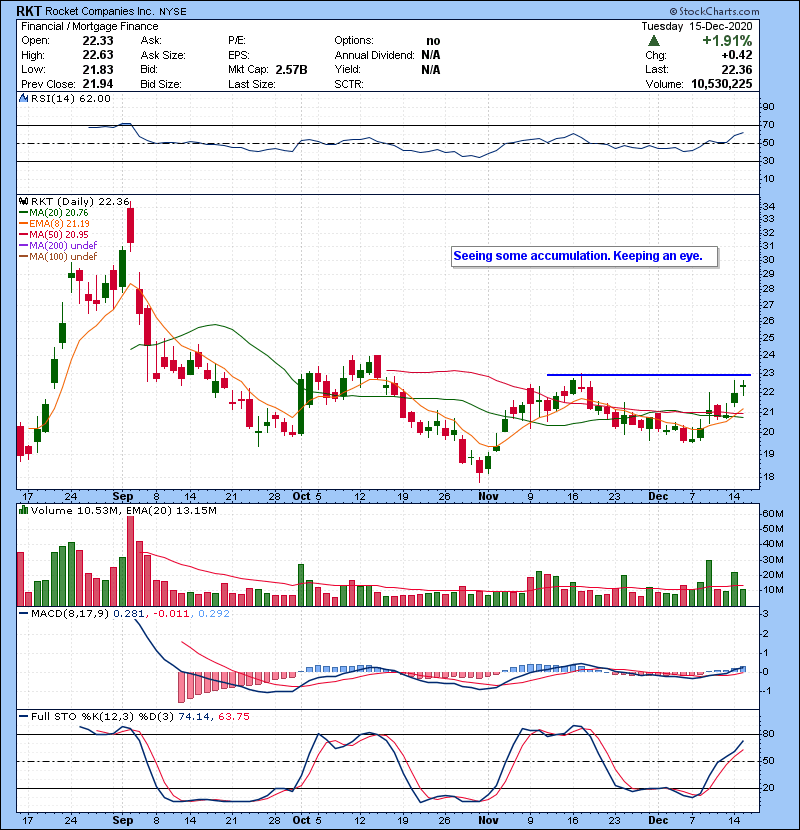
Task: Click the Last Size label
Action: click(x=251, y=84)
